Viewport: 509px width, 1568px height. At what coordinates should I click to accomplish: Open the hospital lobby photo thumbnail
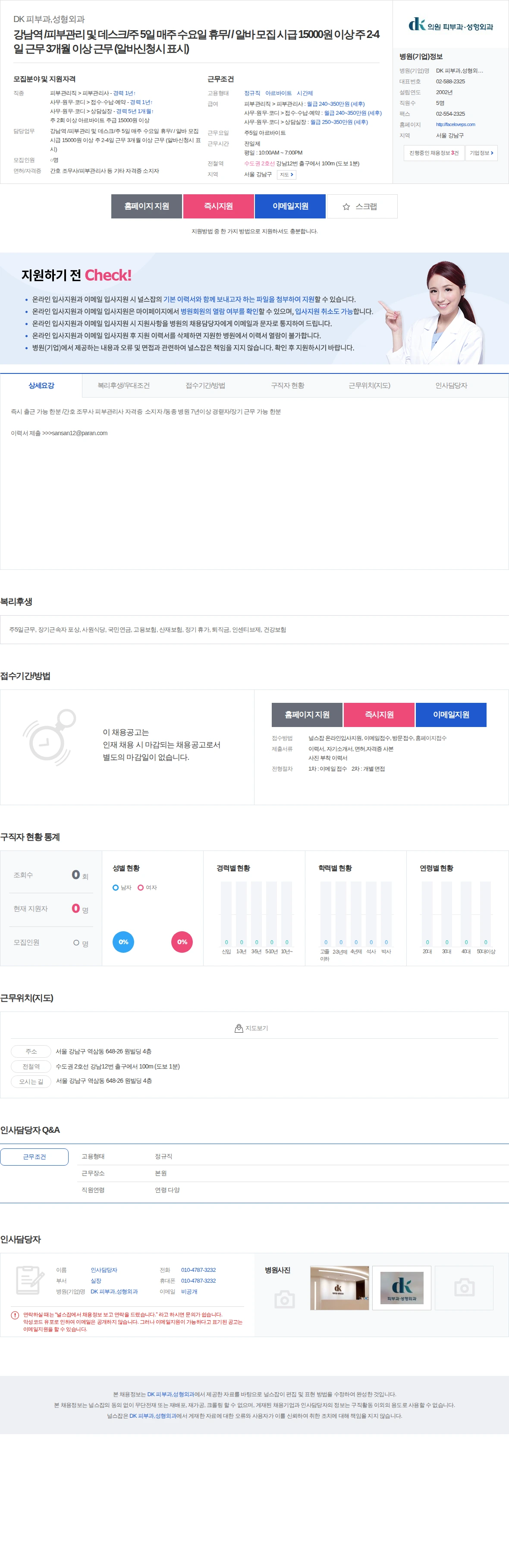coord(339,1287)
